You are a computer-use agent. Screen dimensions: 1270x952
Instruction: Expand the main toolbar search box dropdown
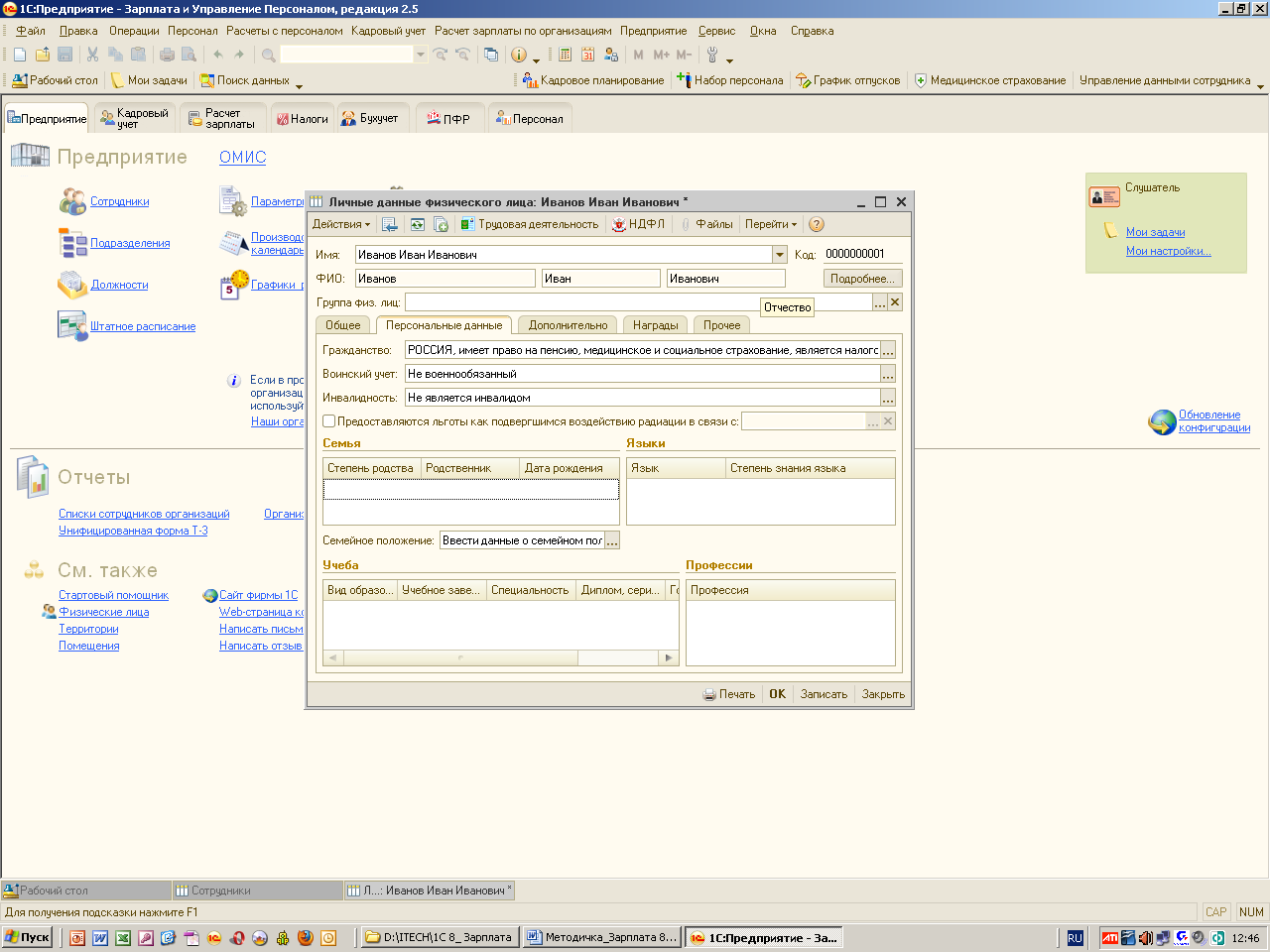click(421, 55)
